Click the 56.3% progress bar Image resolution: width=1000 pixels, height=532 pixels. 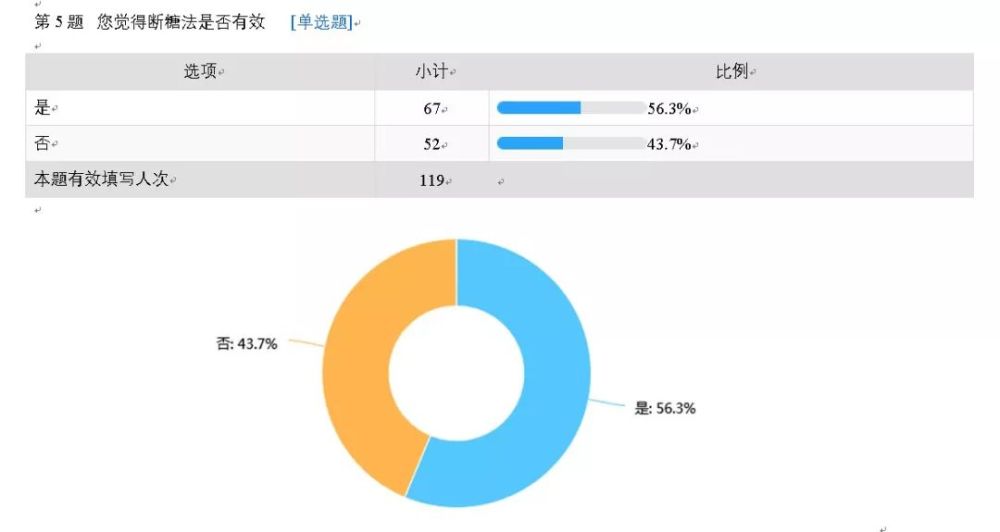pos(571,108)
